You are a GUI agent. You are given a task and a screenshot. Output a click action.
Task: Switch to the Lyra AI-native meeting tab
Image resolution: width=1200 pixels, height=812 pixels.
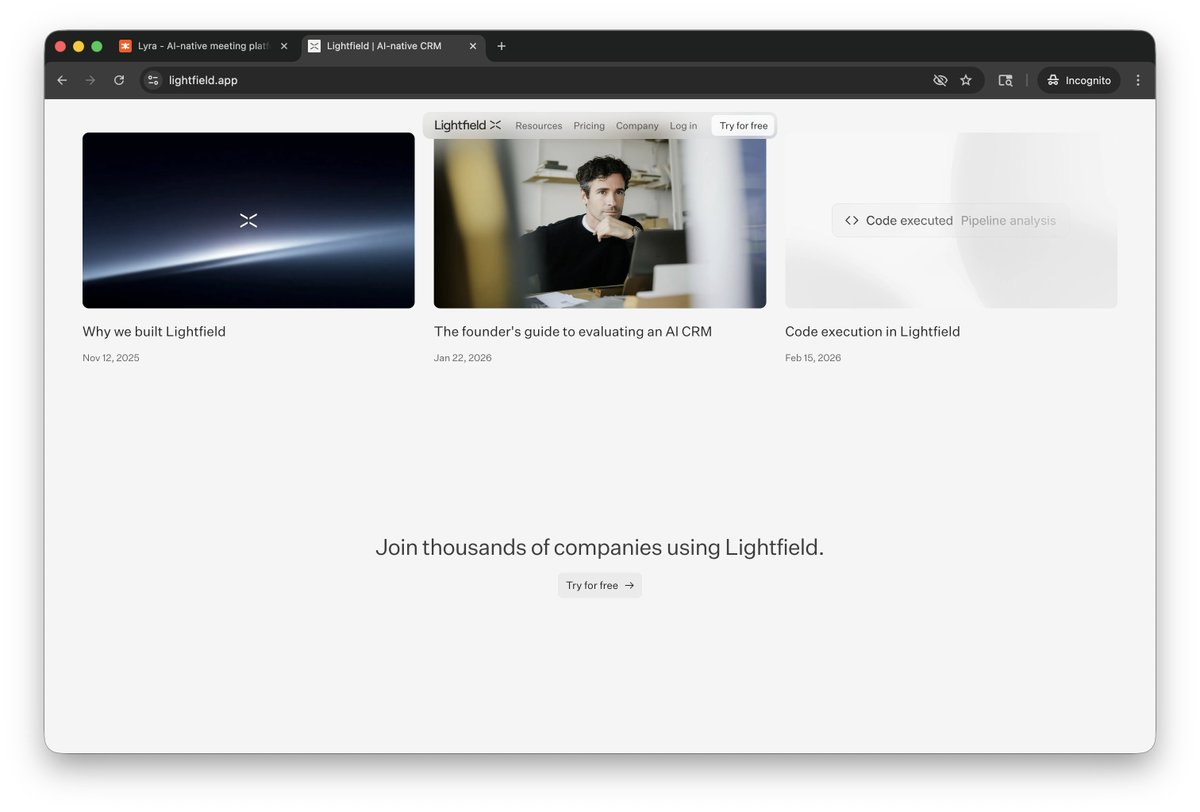pos(204,46)
